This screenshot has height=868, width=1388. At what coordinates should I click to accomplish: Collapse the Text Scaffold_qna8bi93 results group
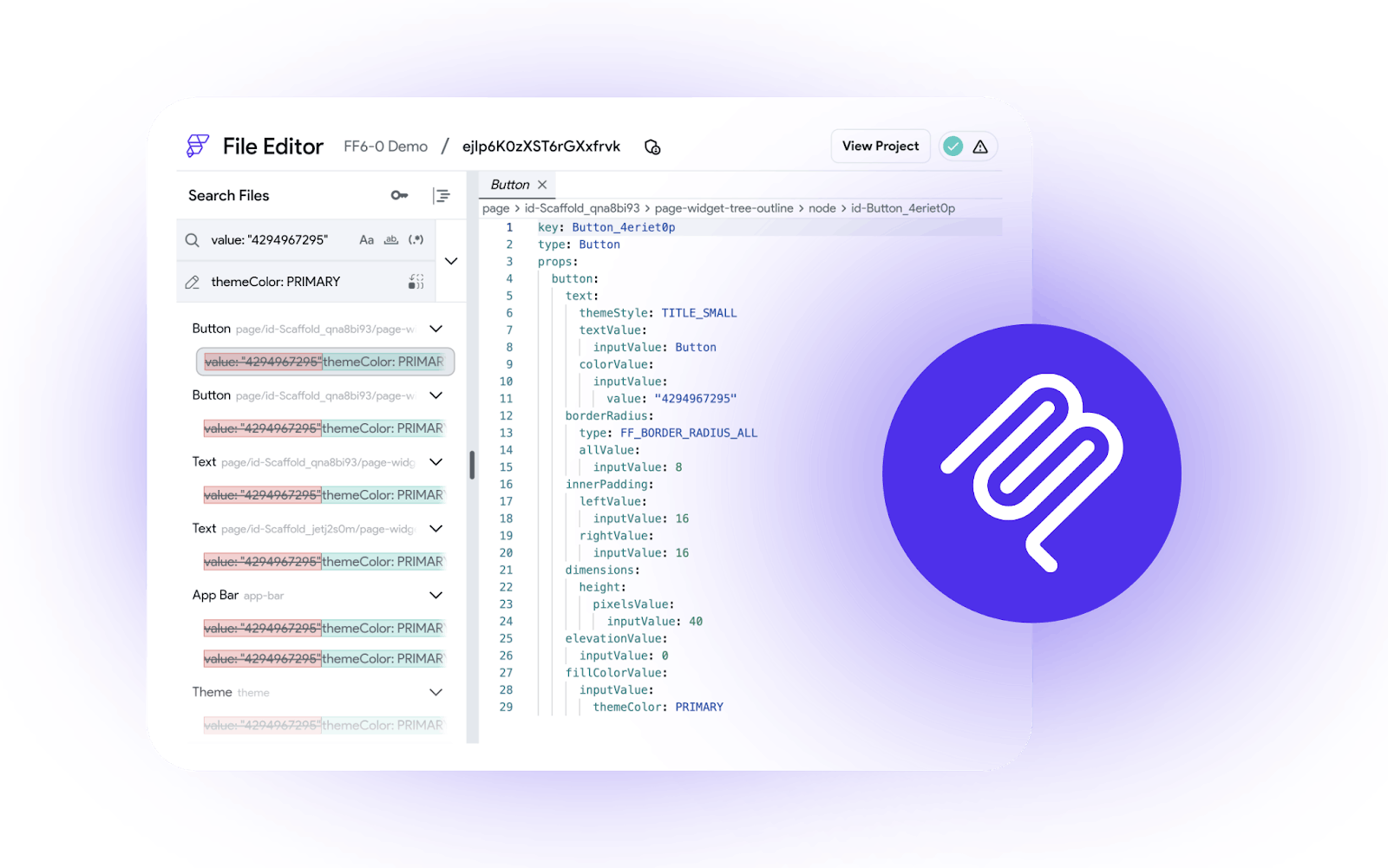(436, 462)
